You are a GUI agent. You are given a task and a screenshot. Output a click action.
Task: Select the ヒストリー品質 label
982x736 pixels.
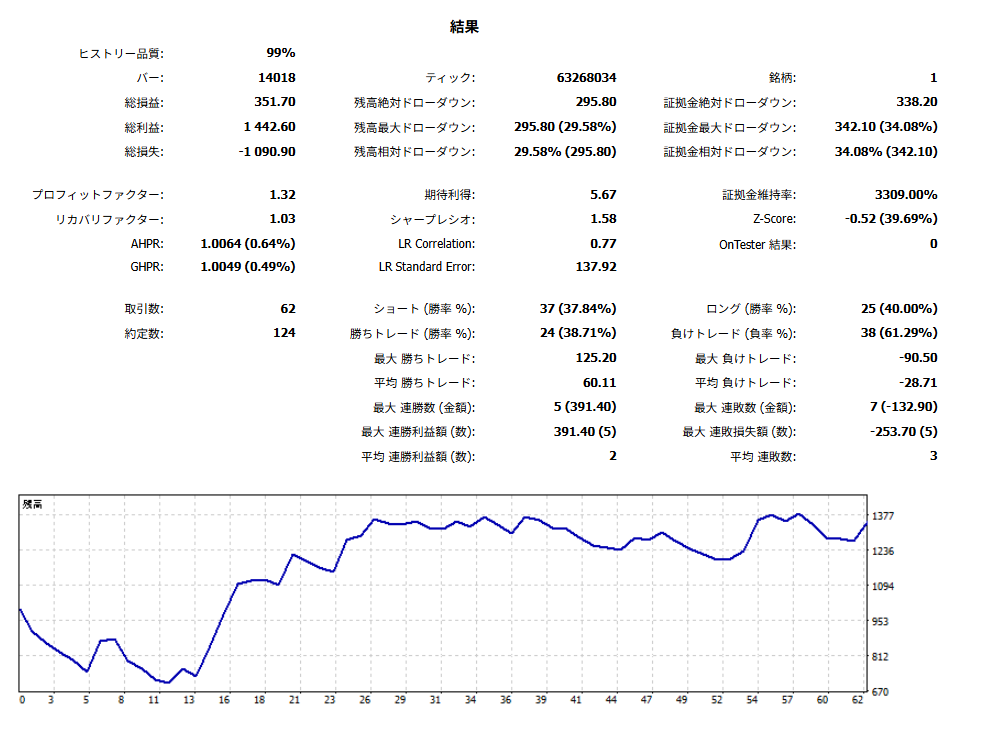121,53
